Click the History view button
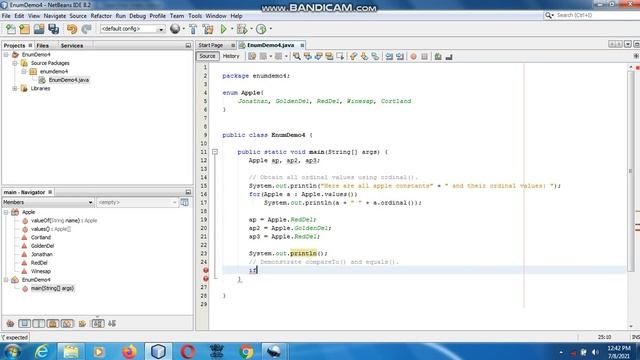The height and width of the screenshot is (360, 640). click(x=231, y=56)
